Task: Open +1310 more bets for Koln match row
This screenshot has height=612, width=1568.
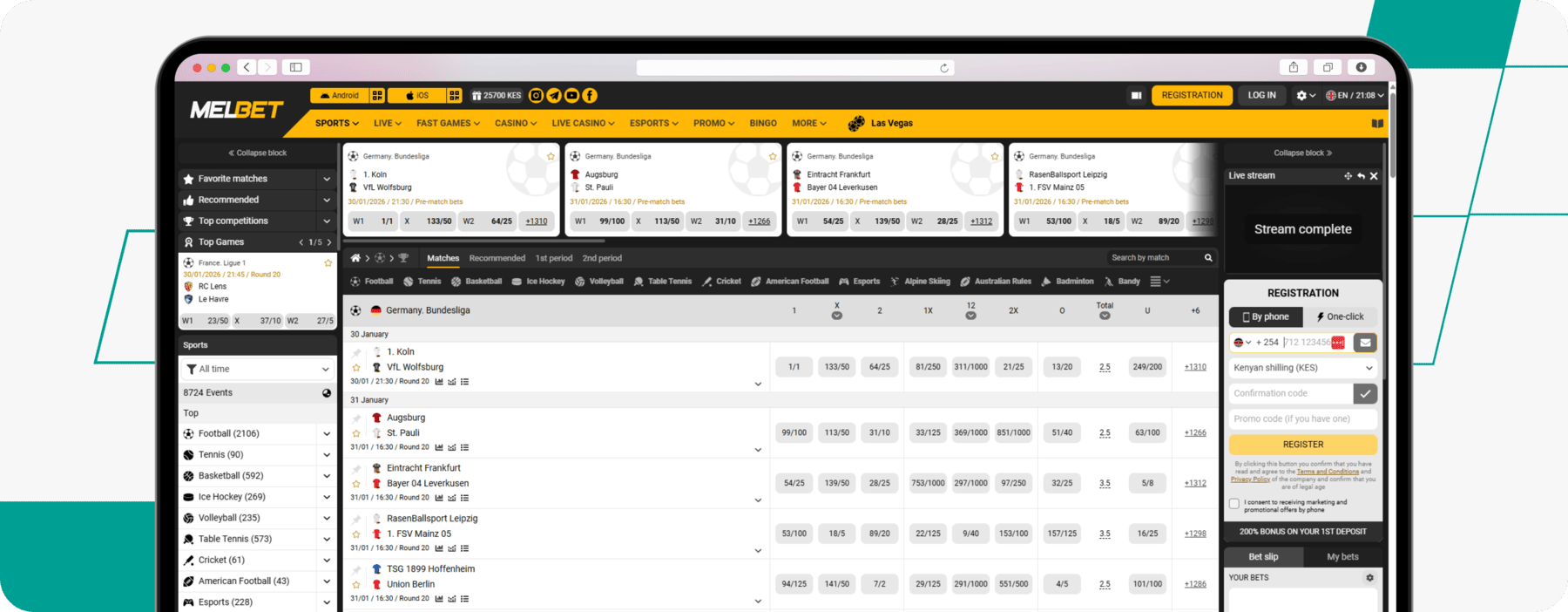Action: (x=1195, y=367)
